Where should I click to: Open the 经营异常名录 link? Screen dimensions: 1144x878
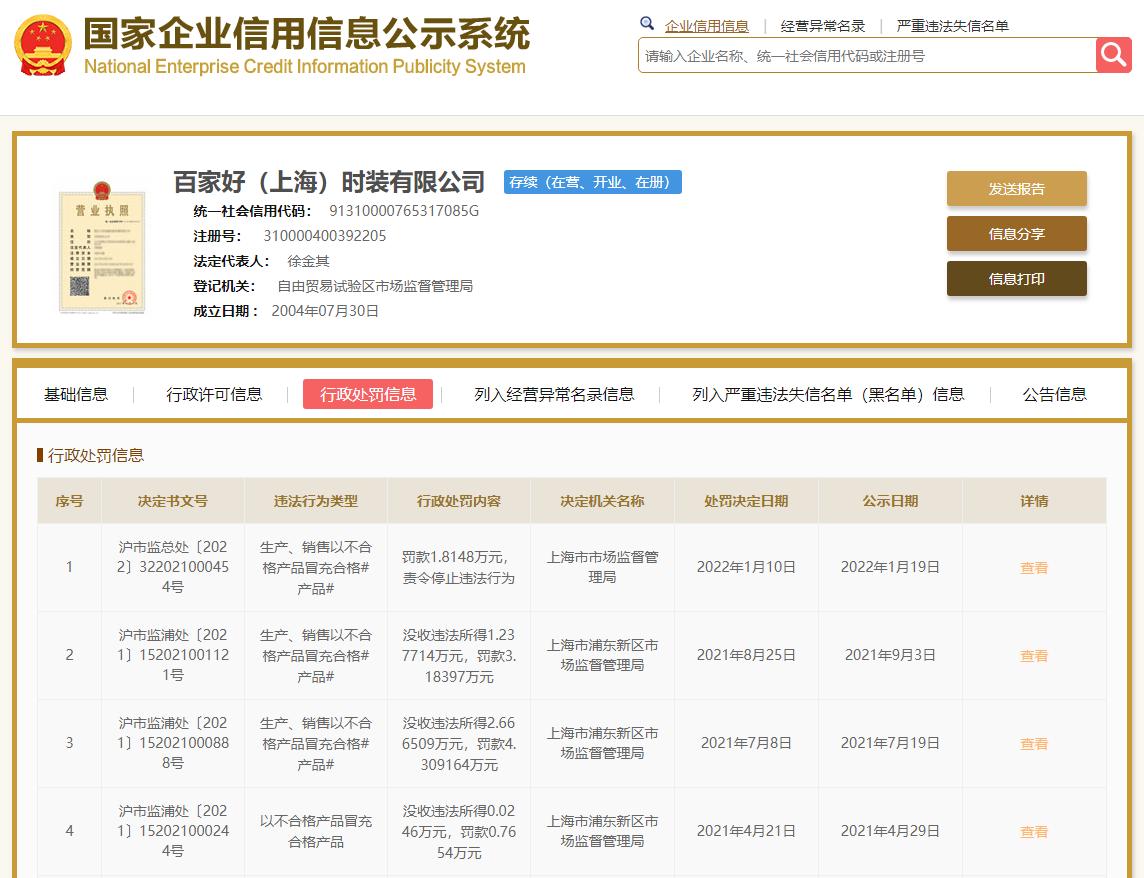(811, 23)
